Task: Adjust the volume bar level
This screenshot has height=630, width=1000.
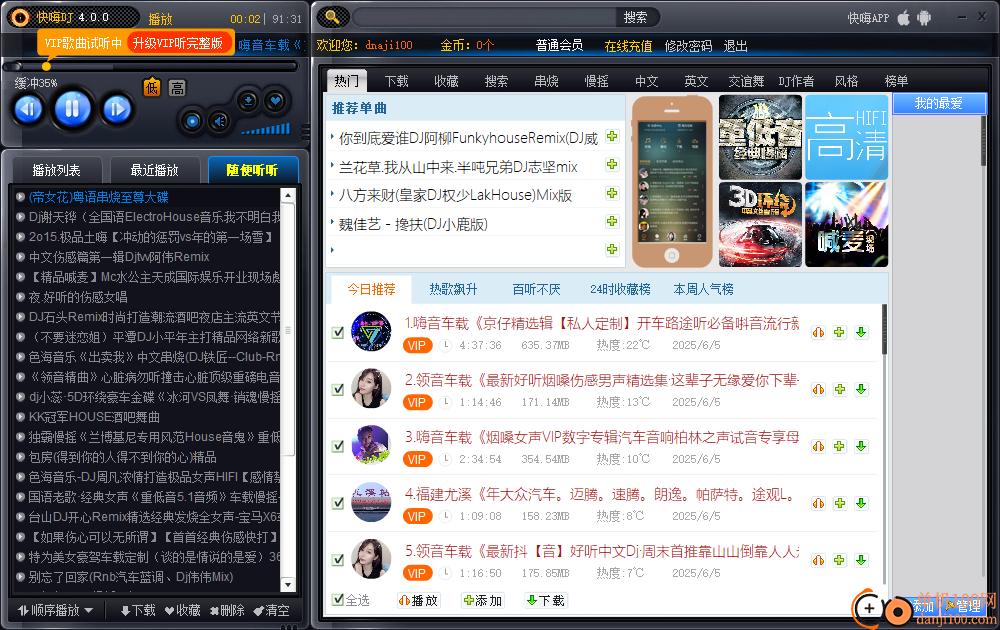Action: (266, 129)
